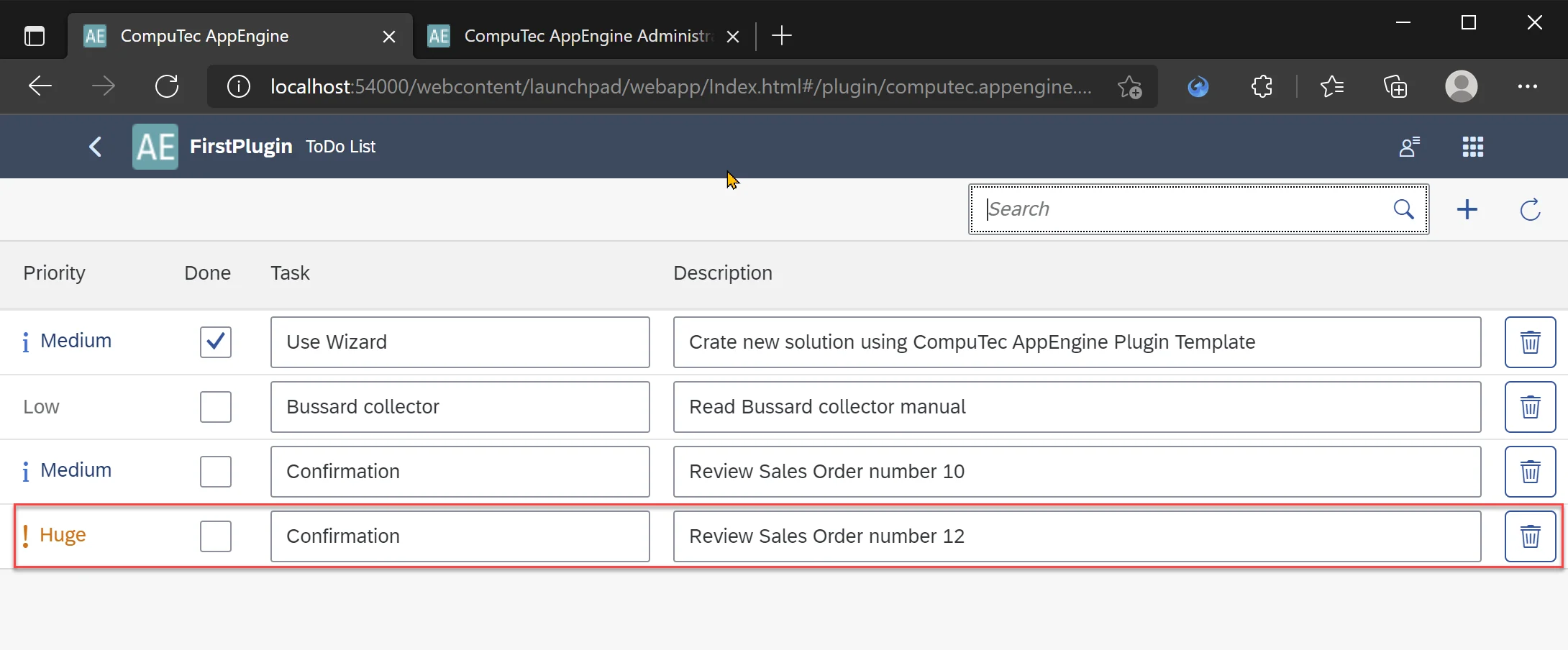Add this page to favorites with the star
1568x650 pixels.
point(1129,86)
